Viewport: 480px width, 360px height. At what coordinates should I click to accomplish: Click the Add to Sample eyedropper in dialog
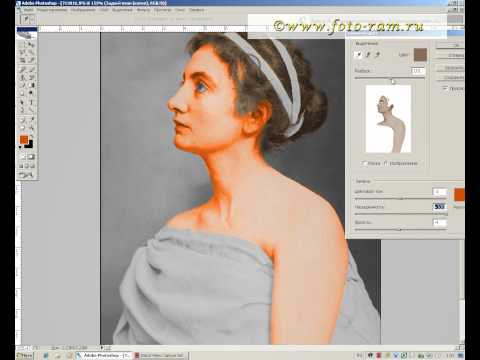368,54
